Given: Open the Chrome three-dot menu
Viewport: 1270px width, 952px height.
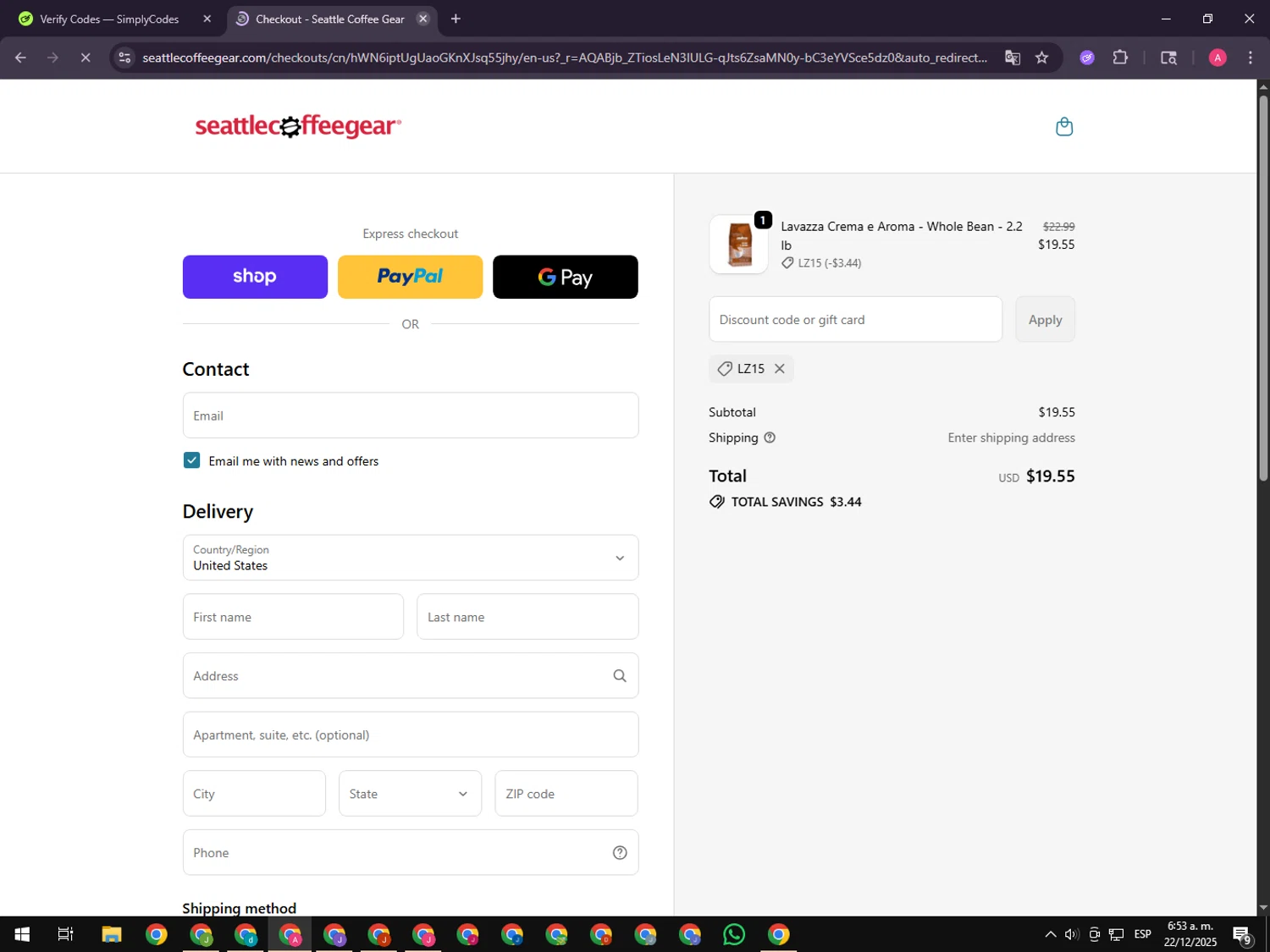Looking at the screenshot, I should pyautogui.click(x=1251, y=58).
